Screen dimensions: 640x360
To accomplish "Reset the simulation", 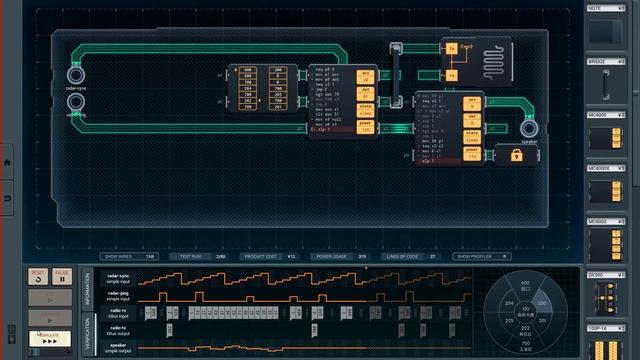I will [x=38, y=276].
